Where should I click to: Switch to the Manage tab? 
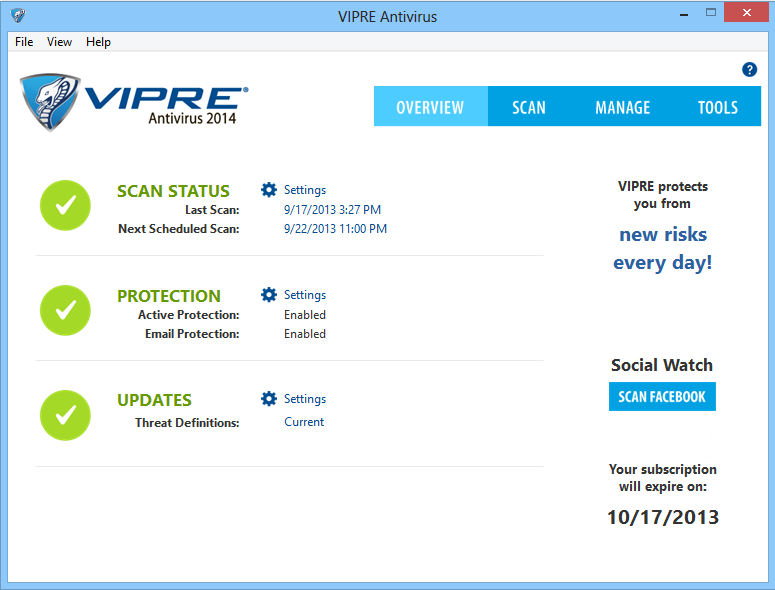(622, 107)
